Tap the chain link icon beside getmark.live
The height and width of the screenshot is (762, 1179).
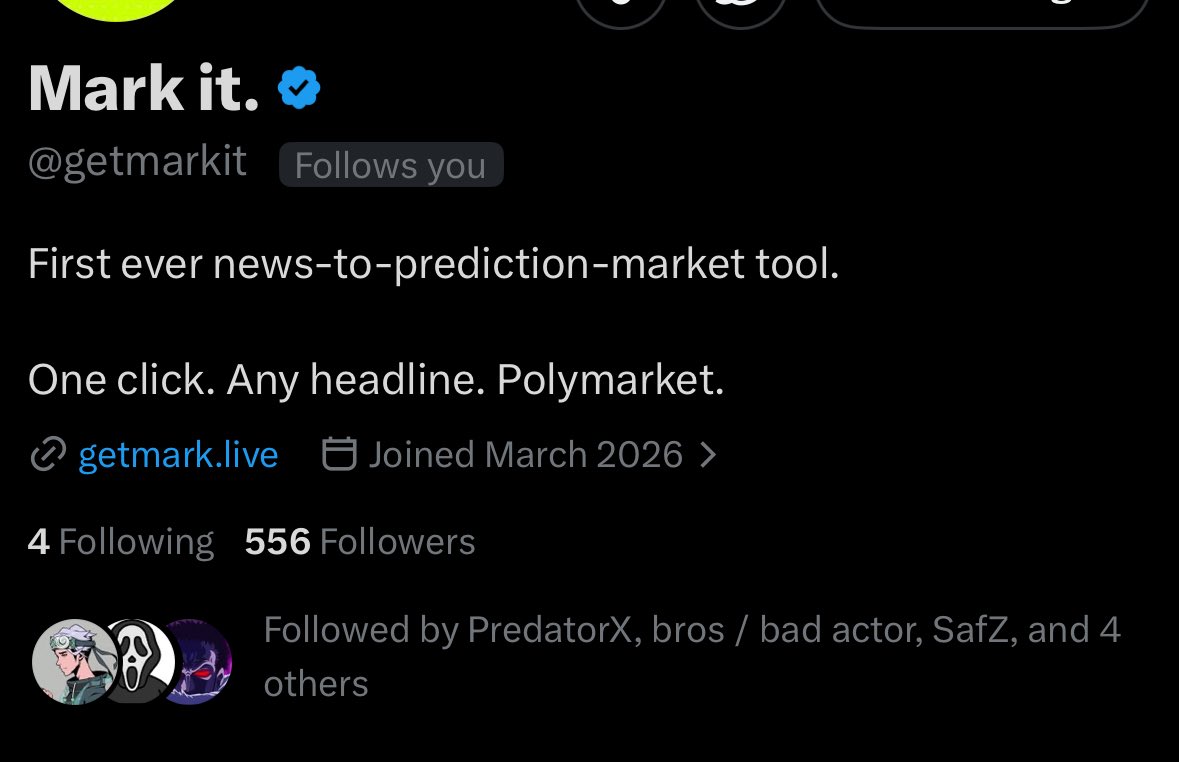(48, 454)
